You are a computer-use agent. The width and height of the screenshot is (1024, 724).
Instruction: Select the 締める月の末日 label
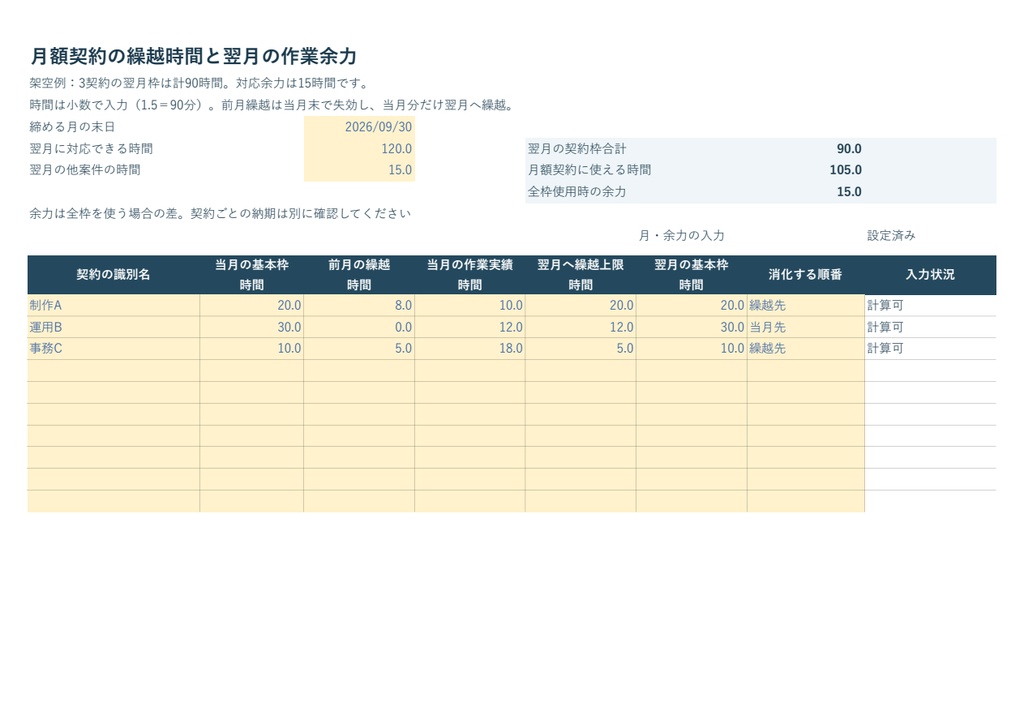72,127
